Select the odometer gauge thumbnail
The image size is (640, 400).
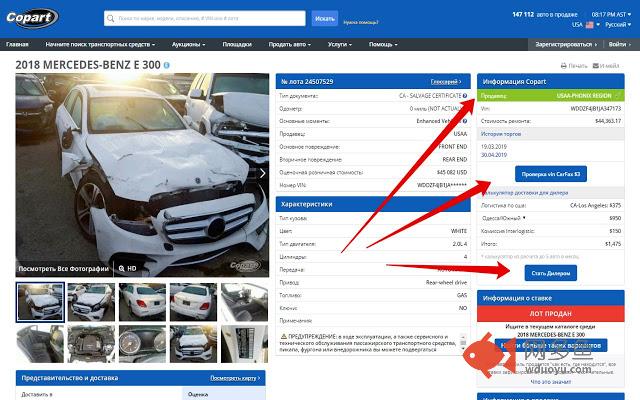[x=142, y=344]
